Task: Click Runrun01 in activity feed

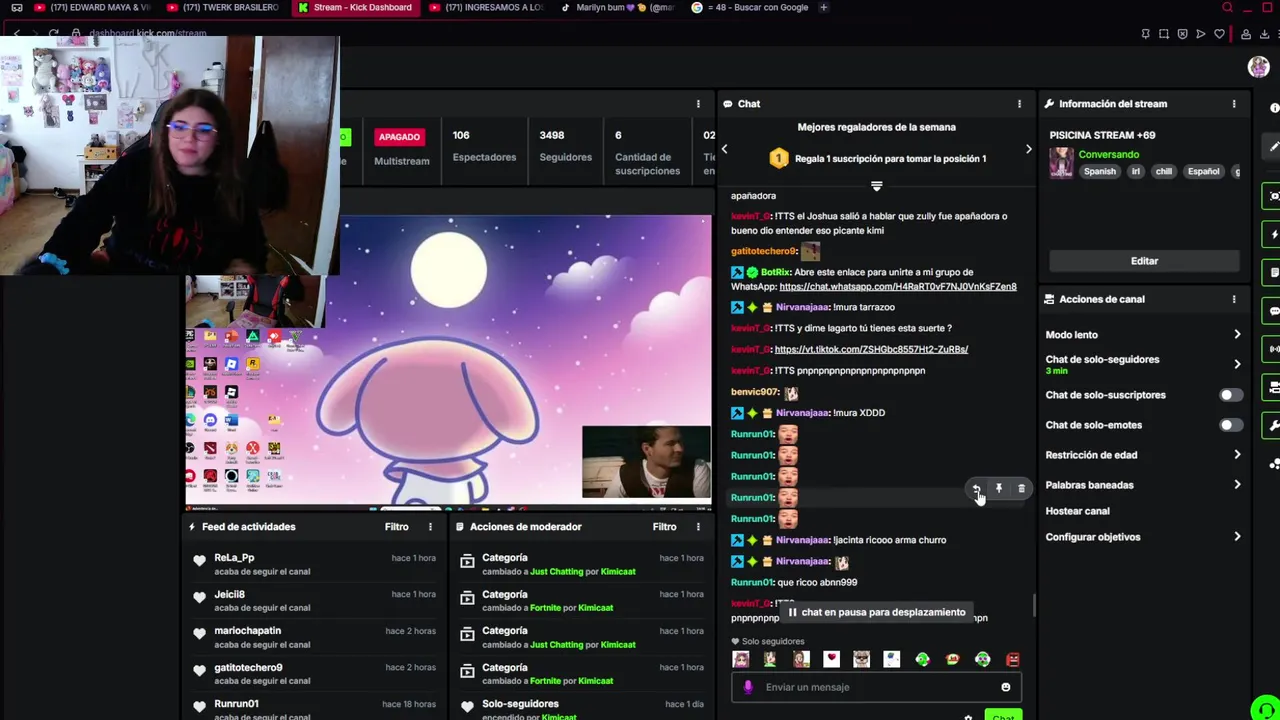Action: pos(236,704)
